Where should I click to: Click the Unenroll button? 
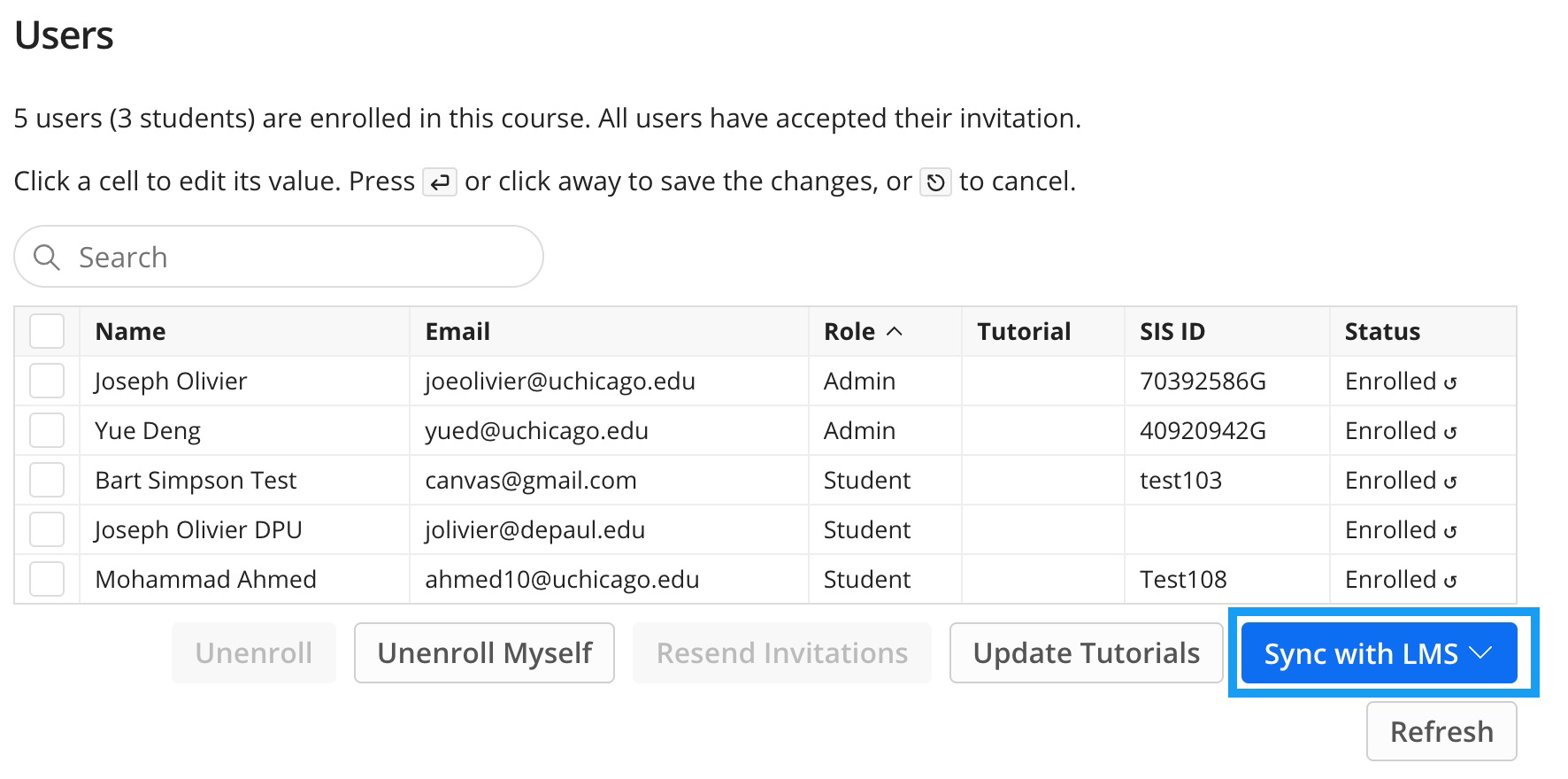pos(254,653)
